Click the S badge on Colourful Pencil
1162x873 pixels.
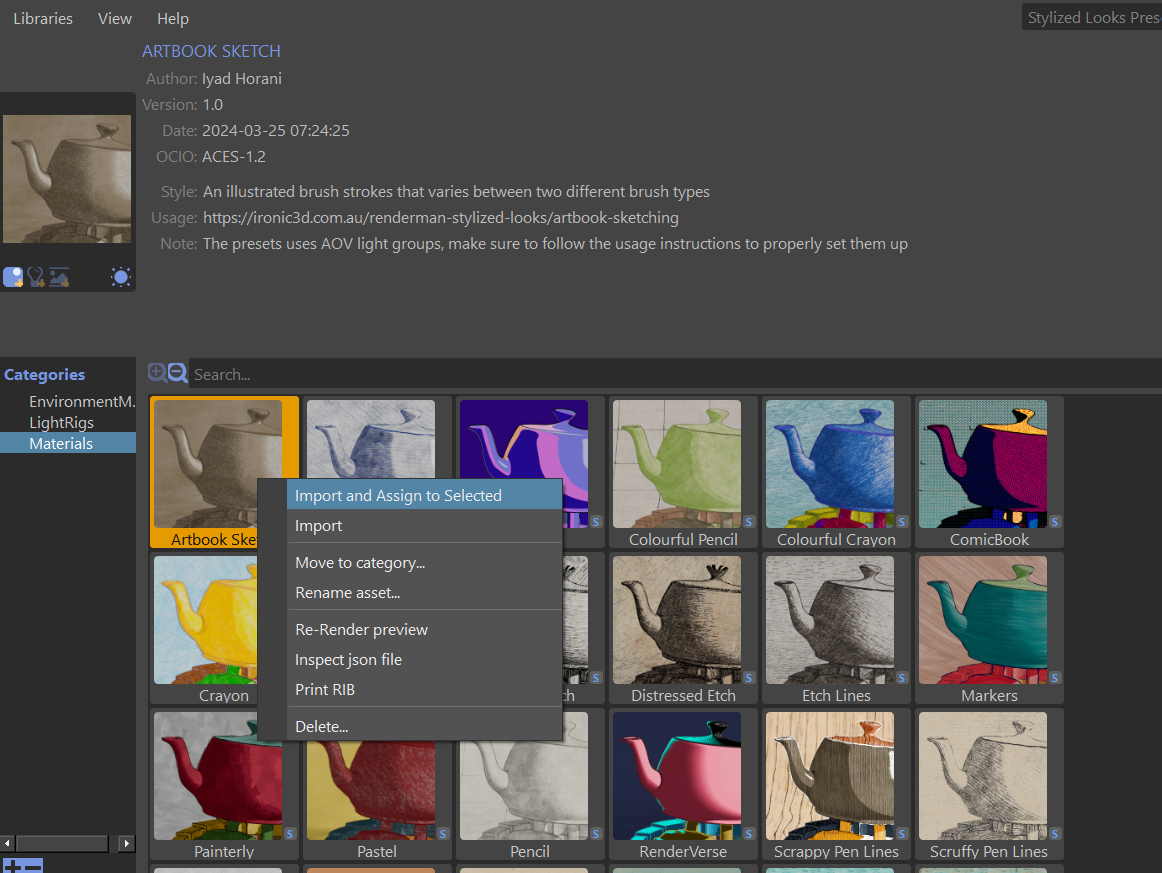[748, 522]
